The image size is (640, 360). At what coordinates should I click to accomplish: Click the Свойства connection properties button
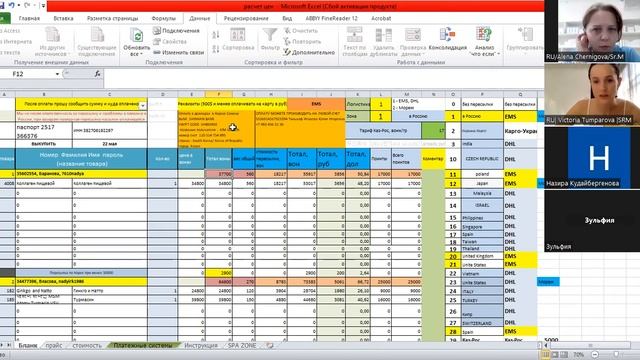pyautogui.click(x=170, y=41)
